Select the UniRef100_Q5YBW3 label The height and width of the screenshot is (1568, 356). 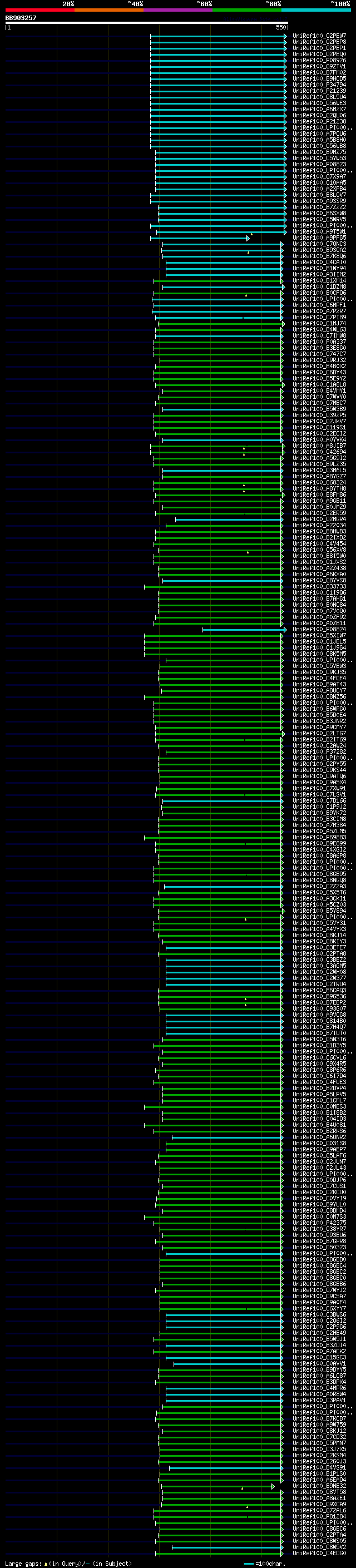[319, 666]
